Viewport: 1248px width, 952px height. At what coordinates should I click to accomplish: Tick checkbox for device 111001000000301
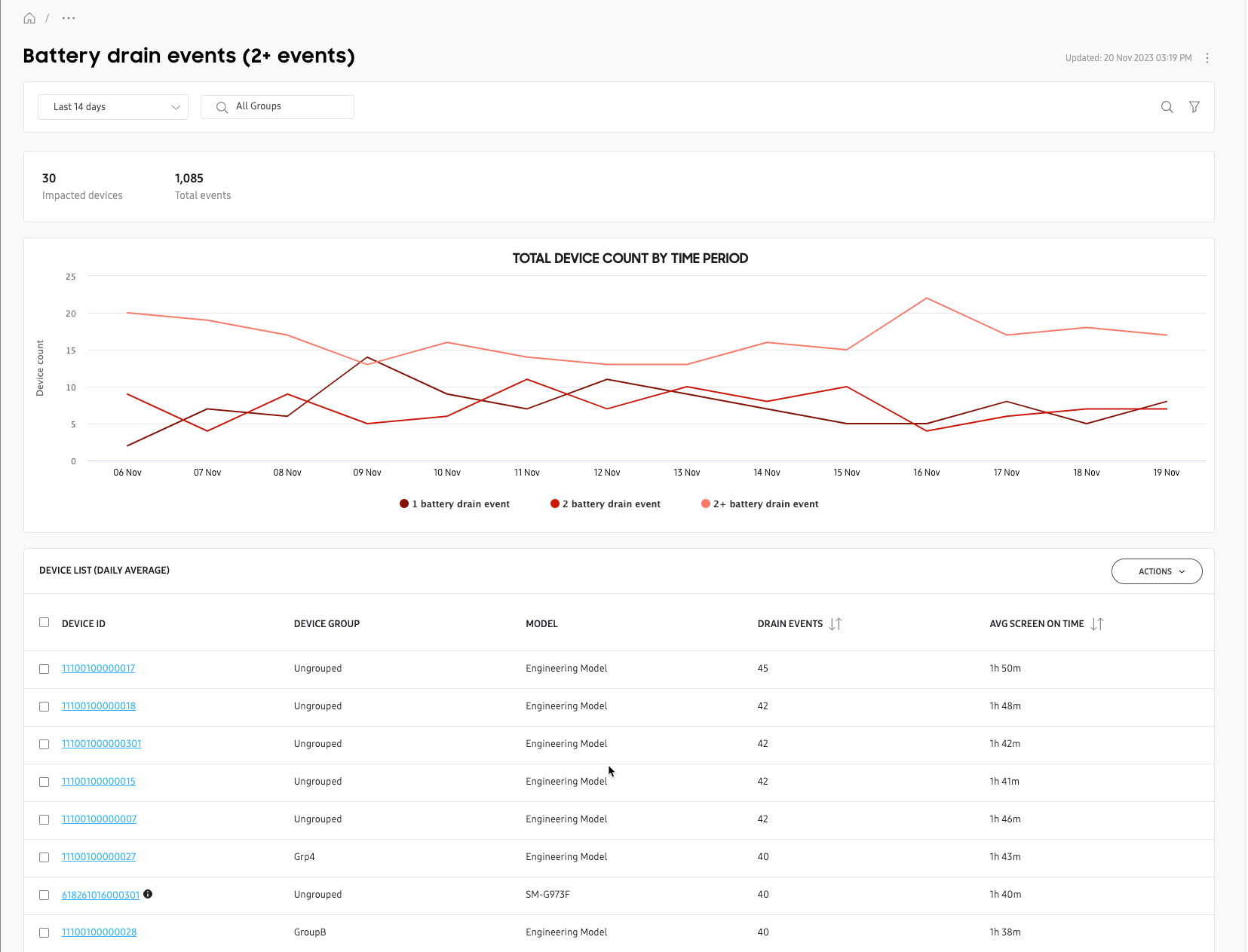pos(44,745)
